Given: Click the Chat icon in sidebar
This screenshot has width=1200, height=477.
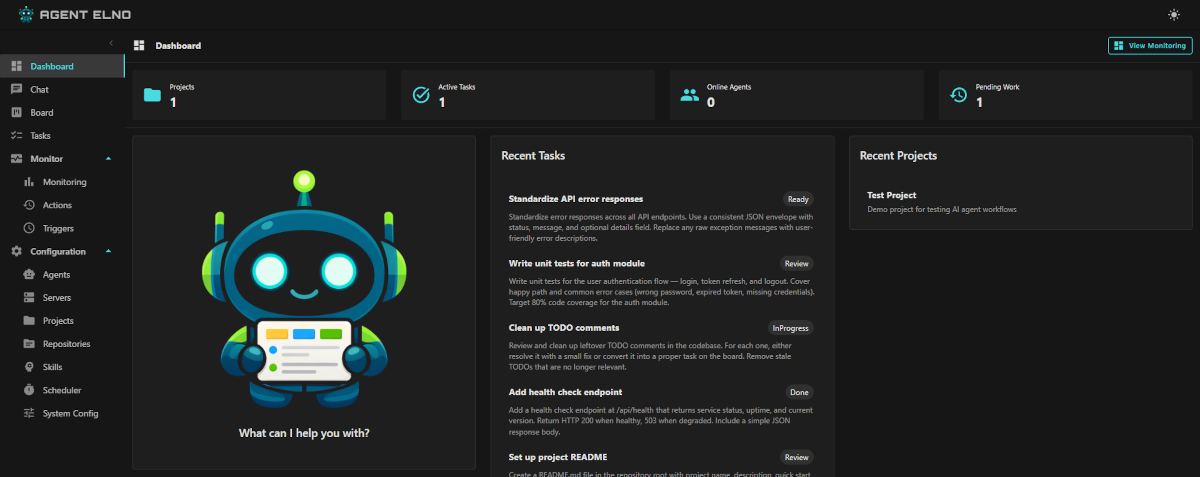Looking at the screenshot, I should click(16, 90).
